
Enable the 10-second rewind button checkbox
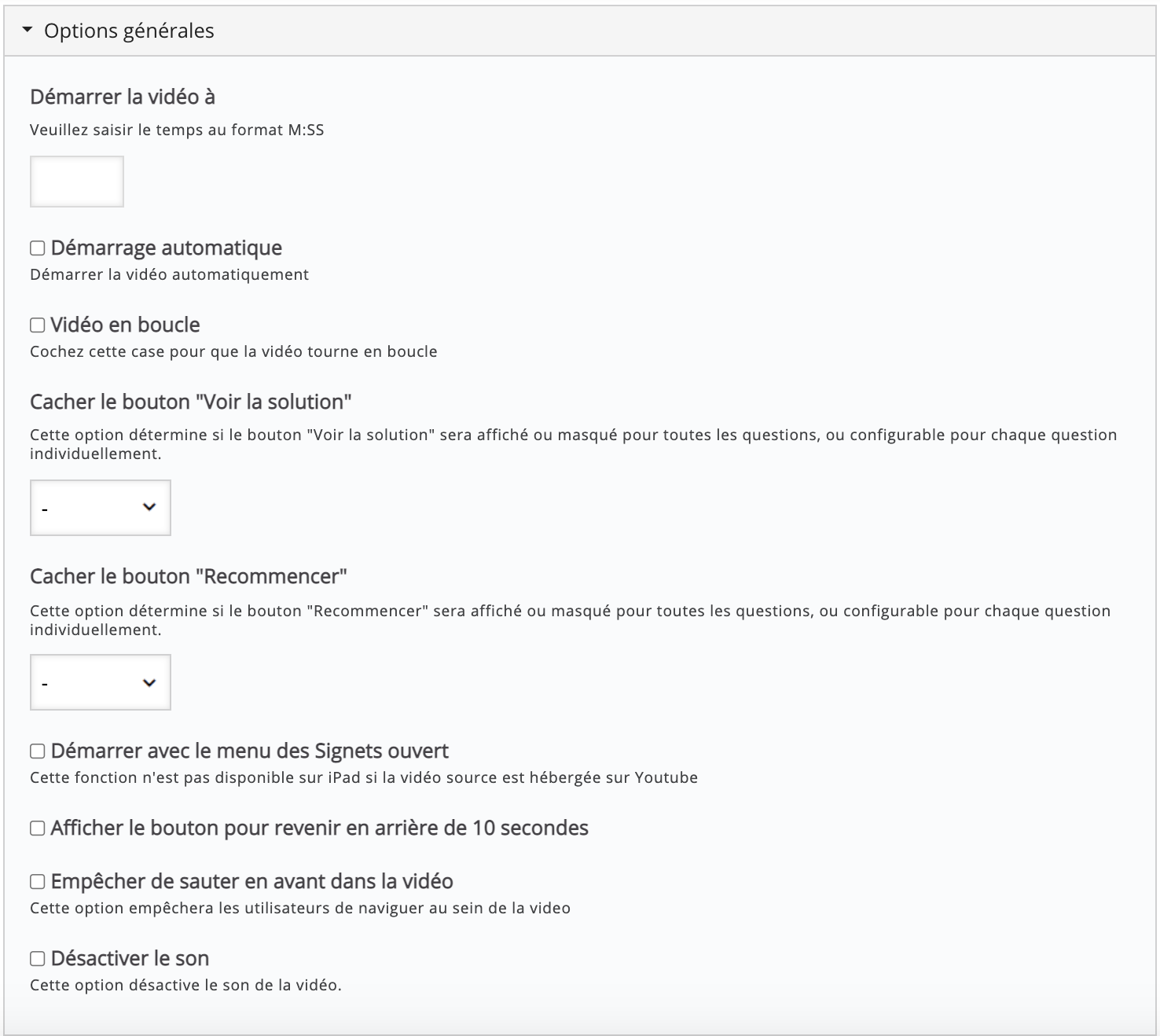pyautogui.click(x=38, y=828)
